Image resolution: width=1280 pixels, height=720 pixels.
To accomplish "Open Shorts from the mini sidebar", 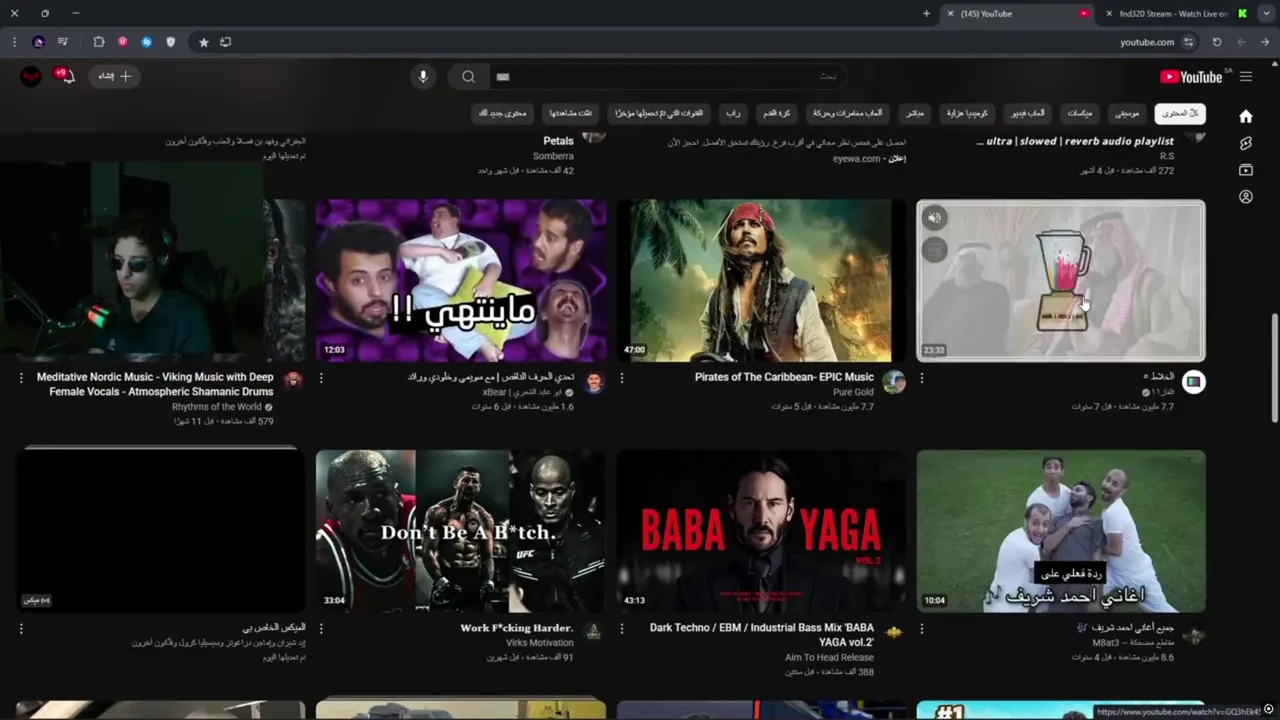I will point(1246,143).
